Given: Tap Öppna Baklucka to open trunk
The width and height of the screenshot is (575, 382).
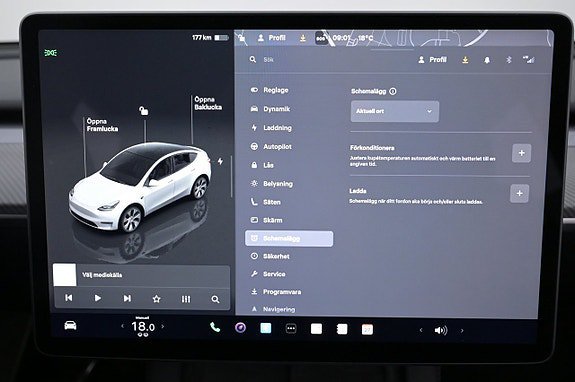Looking at the screenshot, I should (208, 103).
